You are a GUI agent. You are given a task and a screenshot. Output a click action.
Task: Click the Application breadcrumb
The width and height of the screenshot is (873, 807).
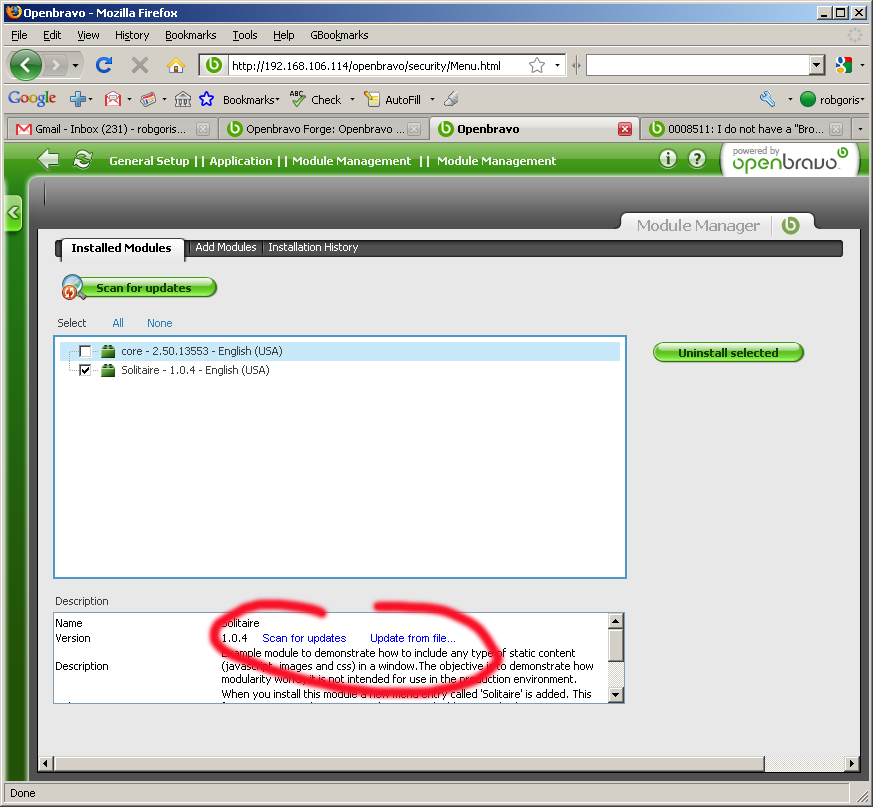241,161
